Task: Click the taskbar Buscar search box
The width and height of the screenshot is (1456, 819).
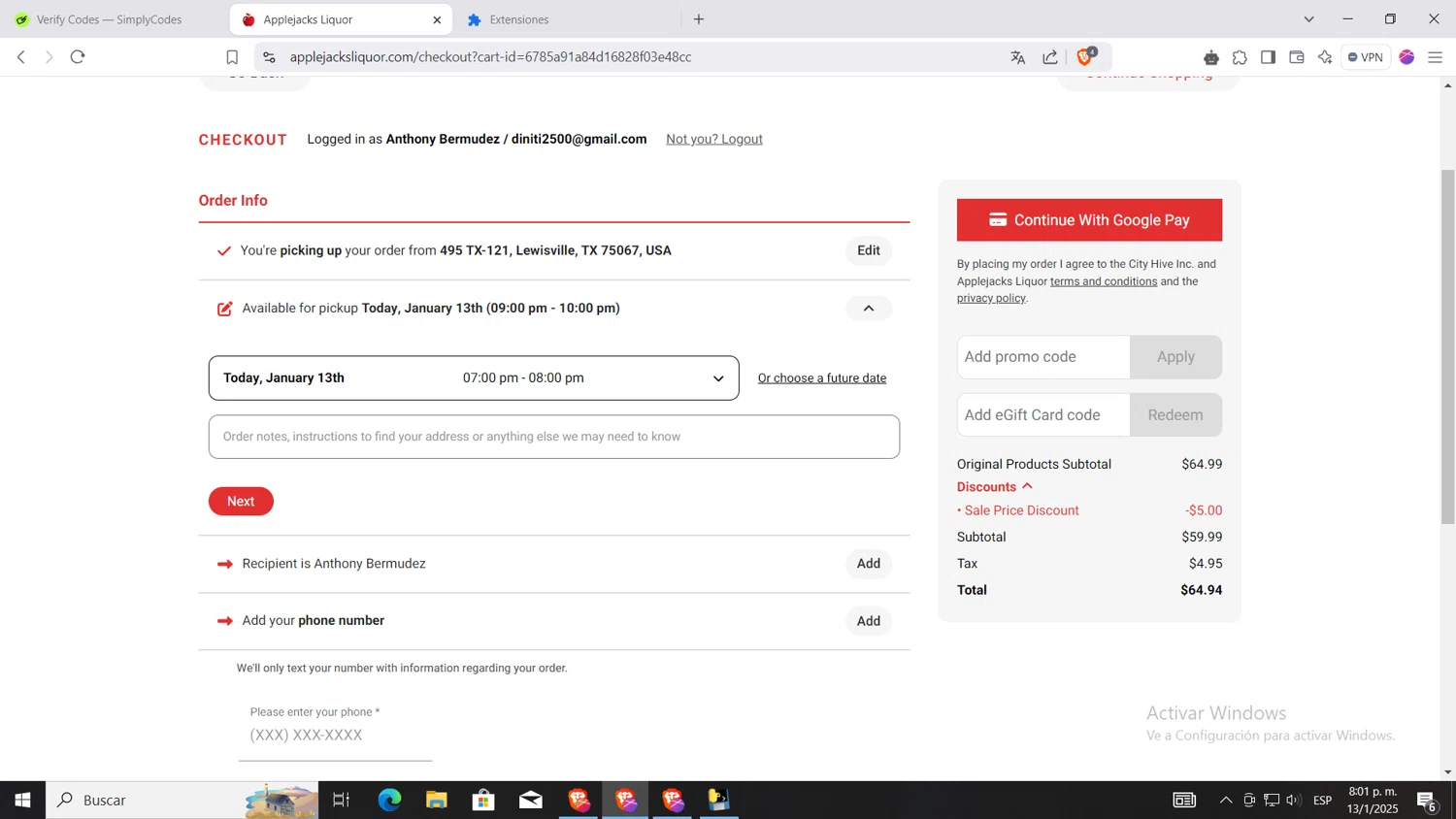Action: pos(182,800)
